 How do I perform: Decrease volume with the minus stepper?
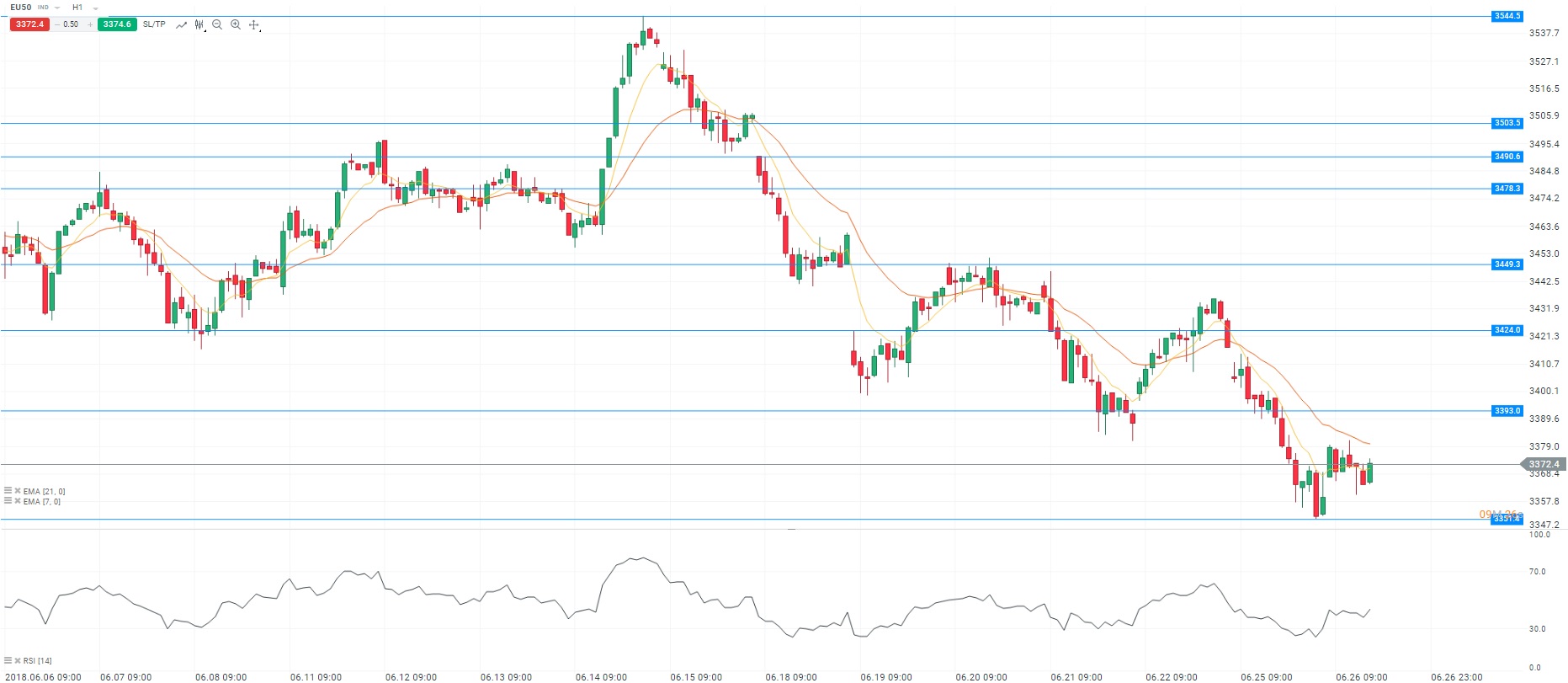point(56,24)
